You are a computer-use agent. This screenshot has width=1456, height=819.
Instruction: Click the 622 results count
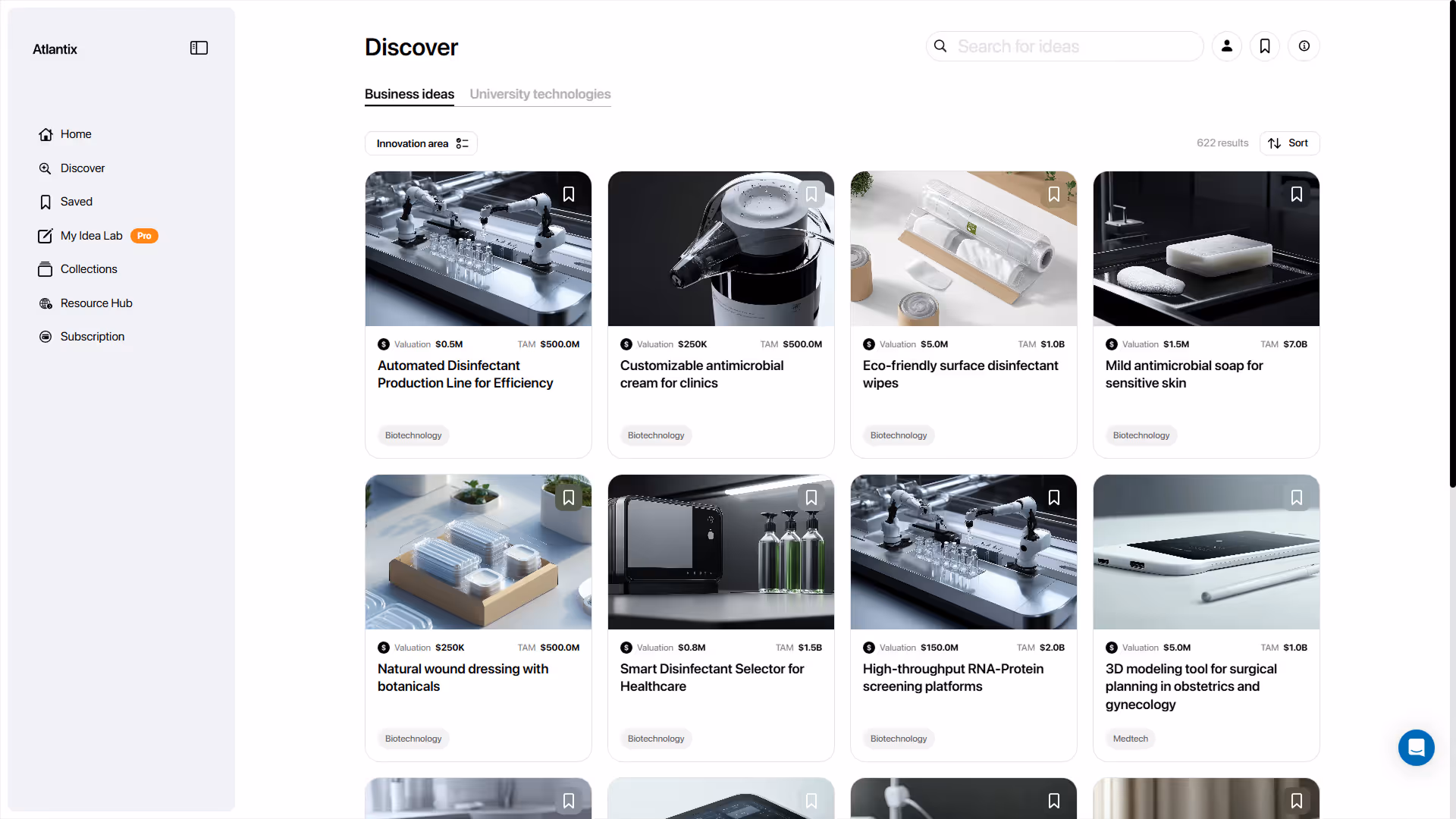tap(1222, 143)
